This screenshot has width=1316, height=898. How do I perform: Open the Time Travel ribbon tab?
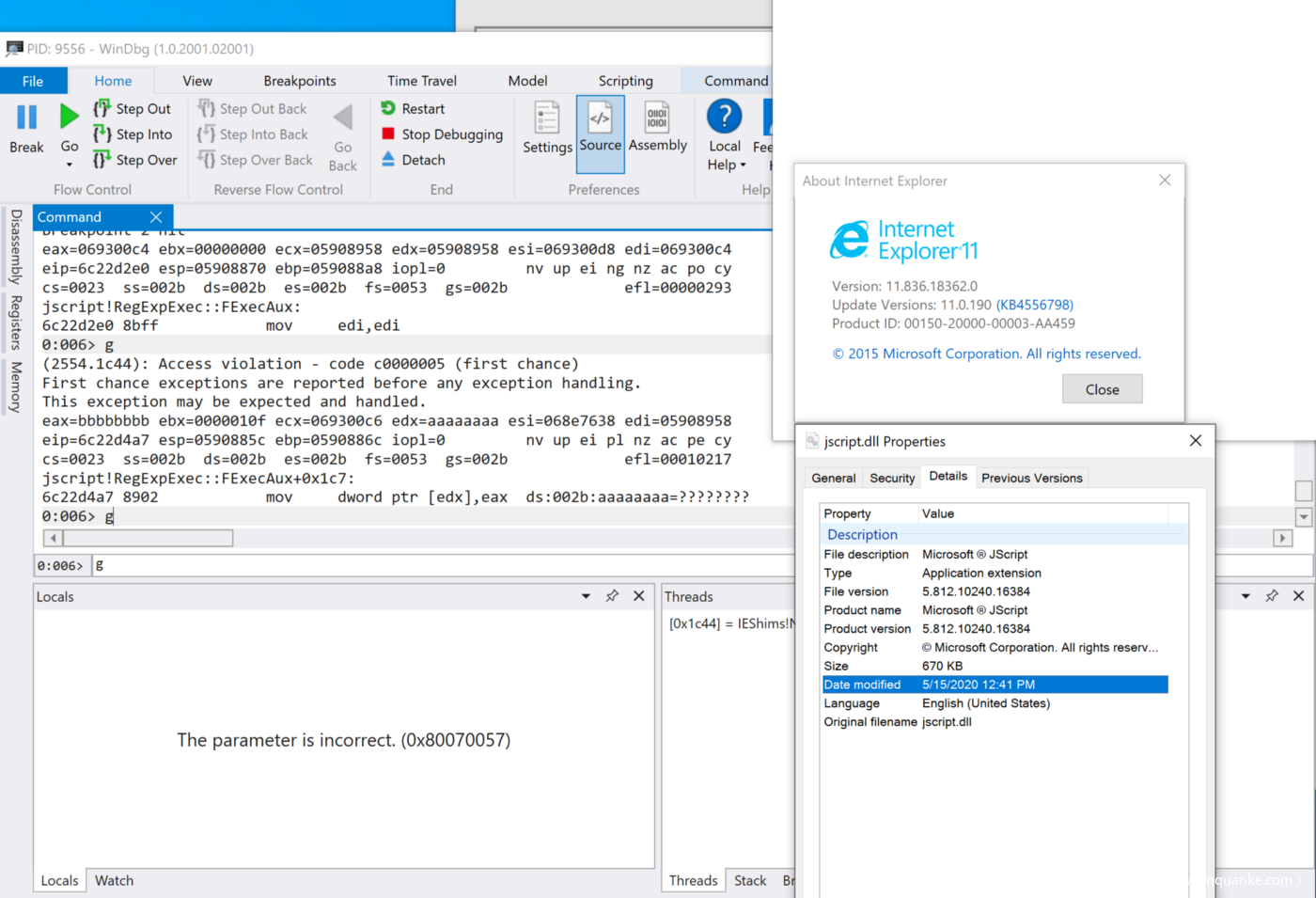[x=422, y=81]
